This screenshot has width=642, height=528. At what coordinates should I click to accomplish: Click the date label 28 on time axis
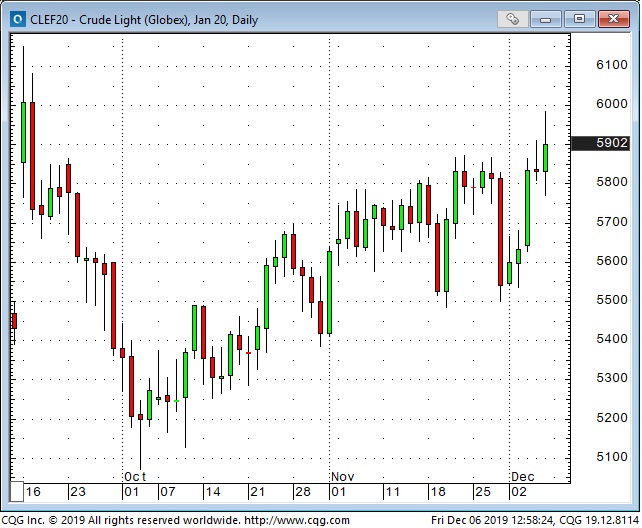pyautogui.click(x=303, y=492)
